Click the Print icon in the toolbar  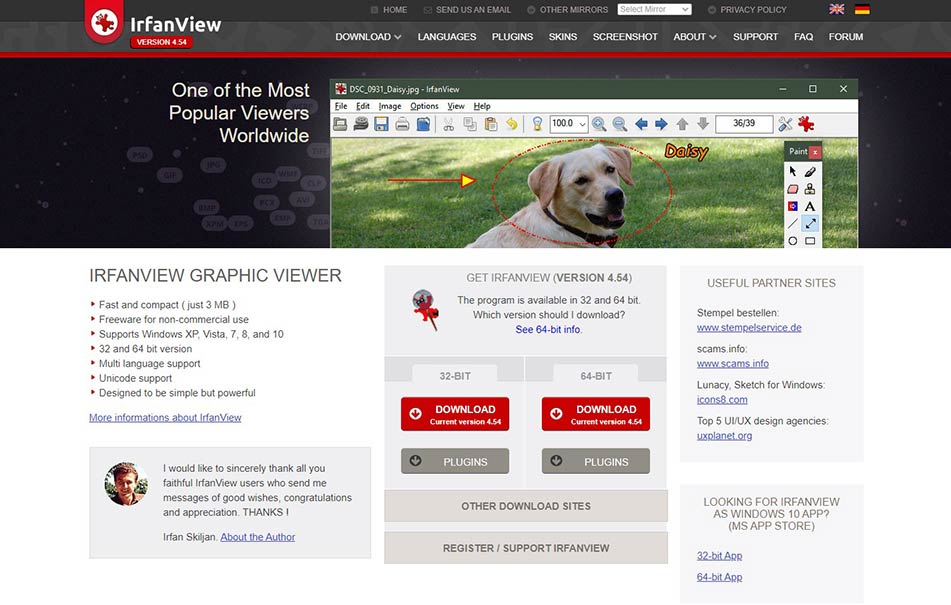click(x=402, y=124)
